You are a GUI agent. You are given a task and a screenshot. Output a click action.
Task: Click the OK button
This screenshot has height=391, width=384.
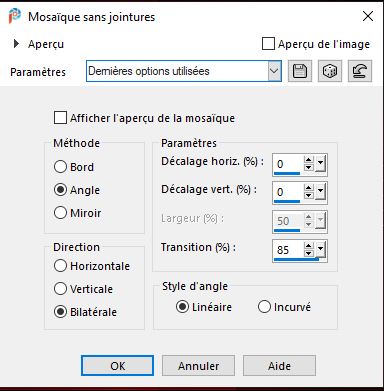[117, 366]
